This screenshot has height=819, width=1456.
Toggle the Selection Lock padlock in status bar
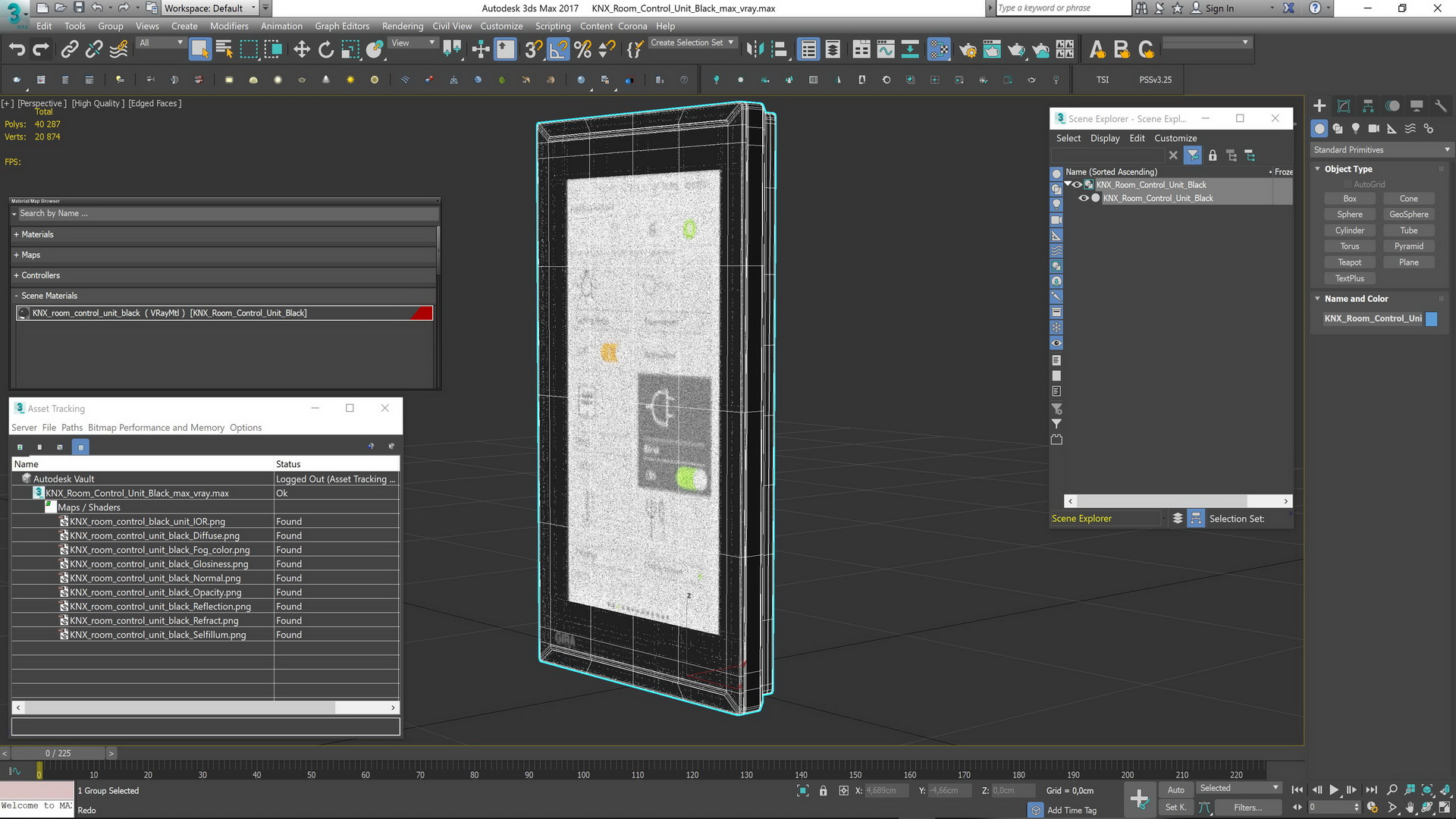coord(824,791)
